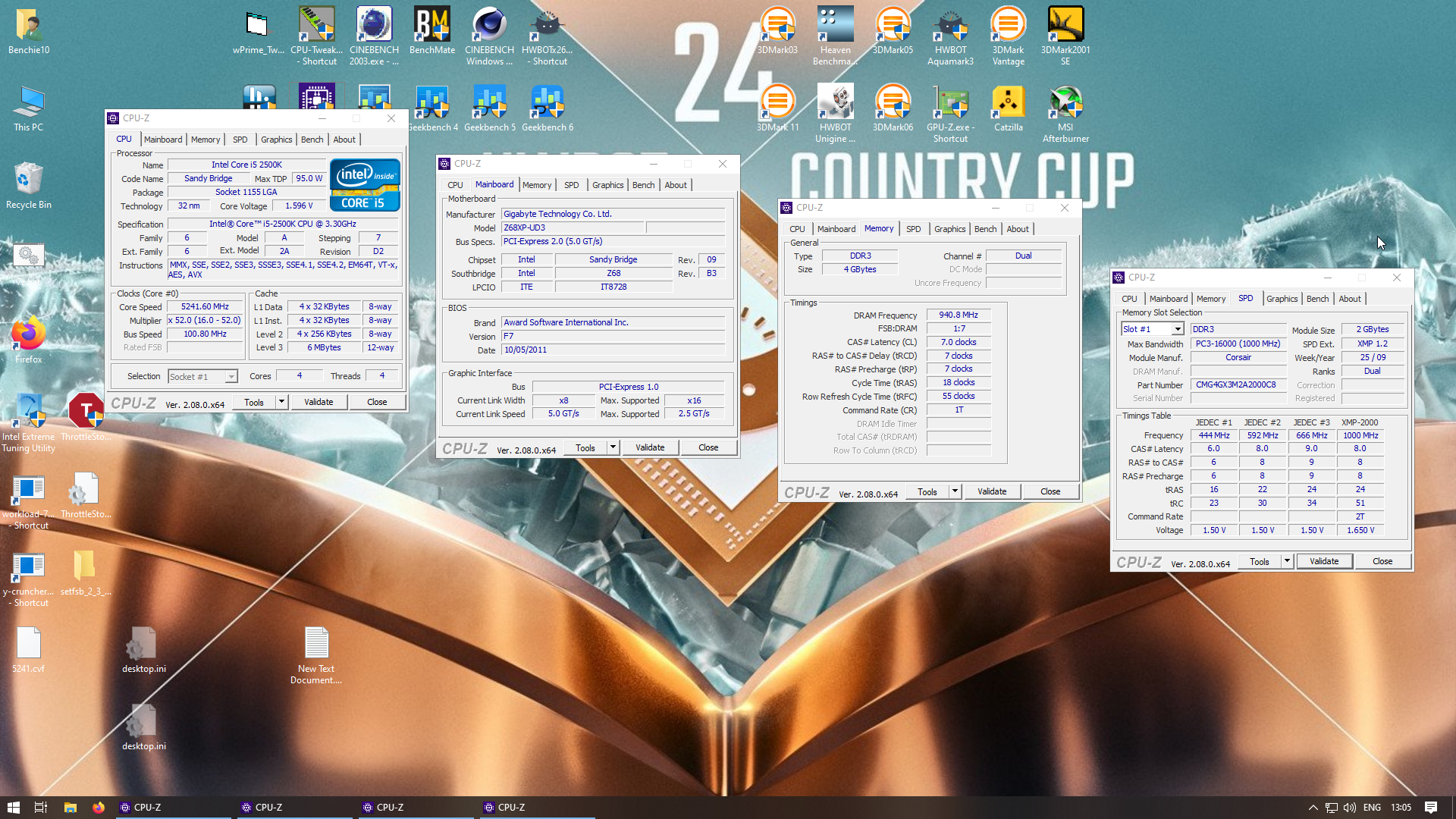Launch 3DMark Vantage icon

[x=1008, y=25]
